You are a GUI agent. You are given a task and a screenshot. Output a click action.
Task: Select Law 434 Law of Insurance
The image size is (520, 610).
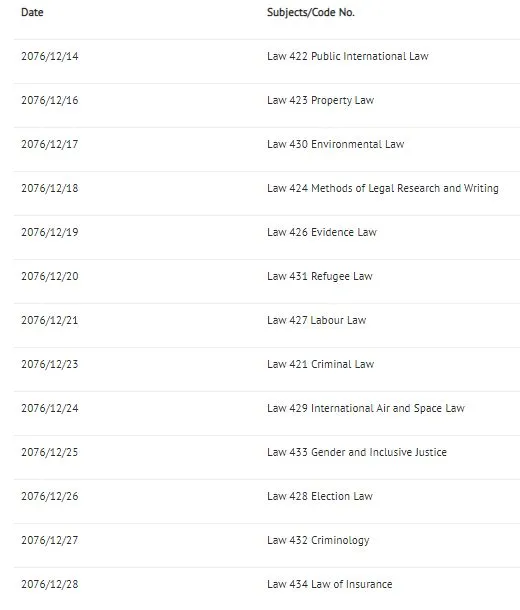pyautogui.click(x=330, y=584)
